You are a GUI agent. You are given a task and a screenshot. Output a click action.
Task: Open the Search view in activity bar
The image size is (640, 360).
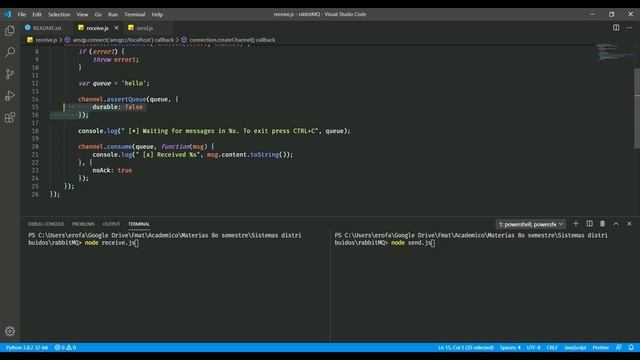pos(10,52)
